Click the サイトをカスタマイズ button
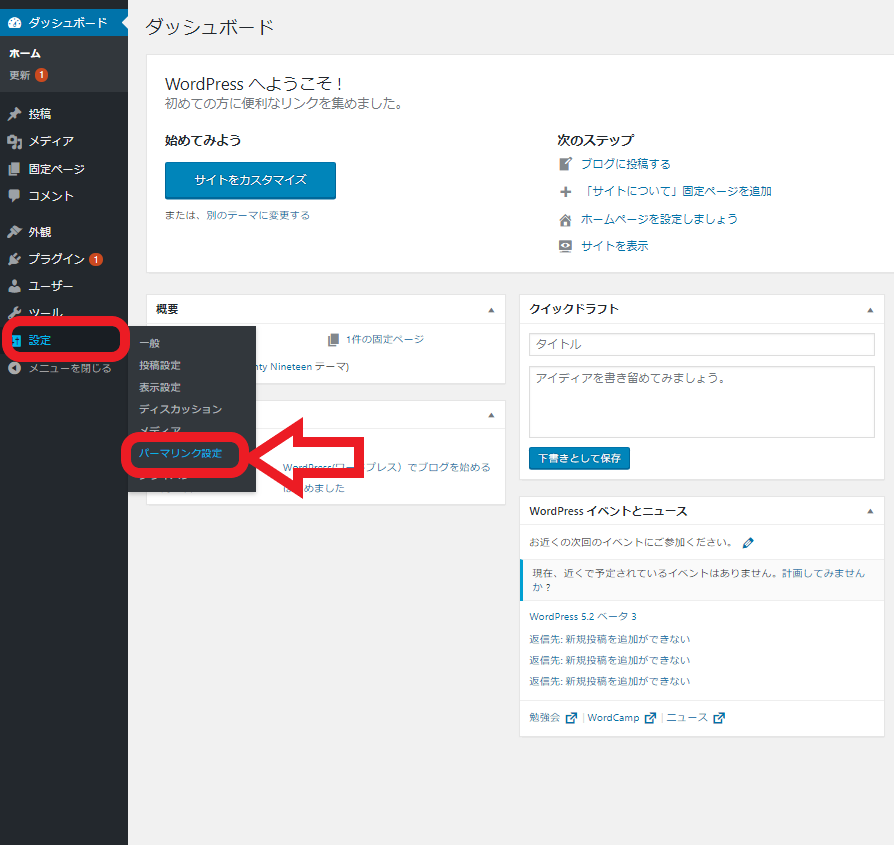This screenshot has width=894, height=845. click(x=250, y=181)
